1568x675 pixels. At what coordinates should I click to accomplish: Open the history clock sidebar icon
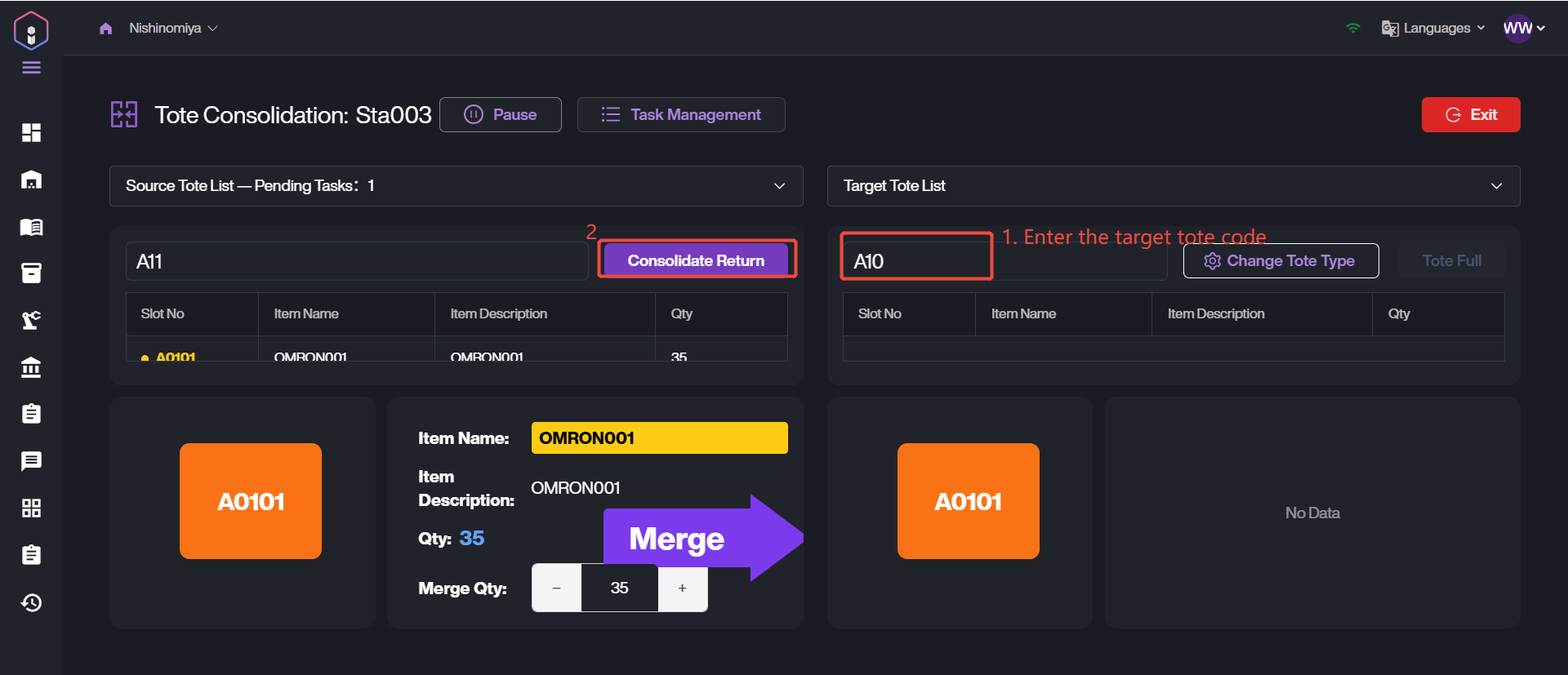[x=31, y=602]
